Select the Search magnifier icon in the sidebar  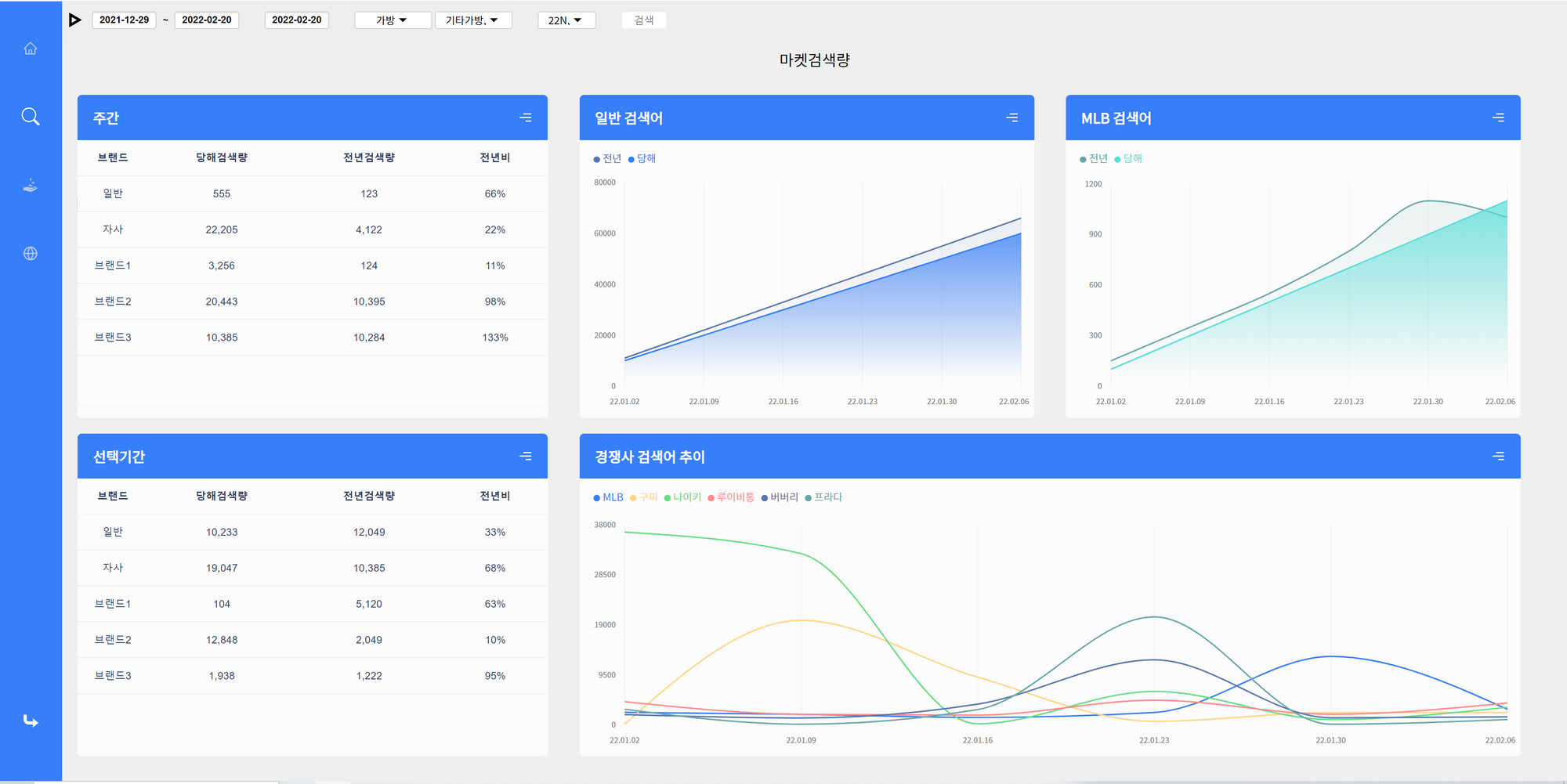pyautogui.click(x=30, y=116)
